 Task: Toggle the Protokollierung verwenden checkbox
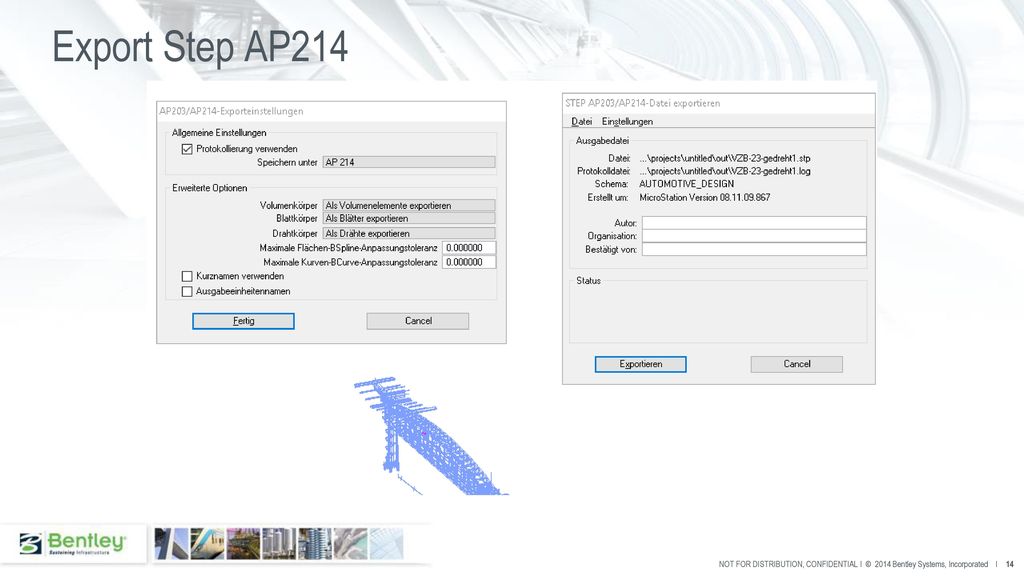[187, 149]
